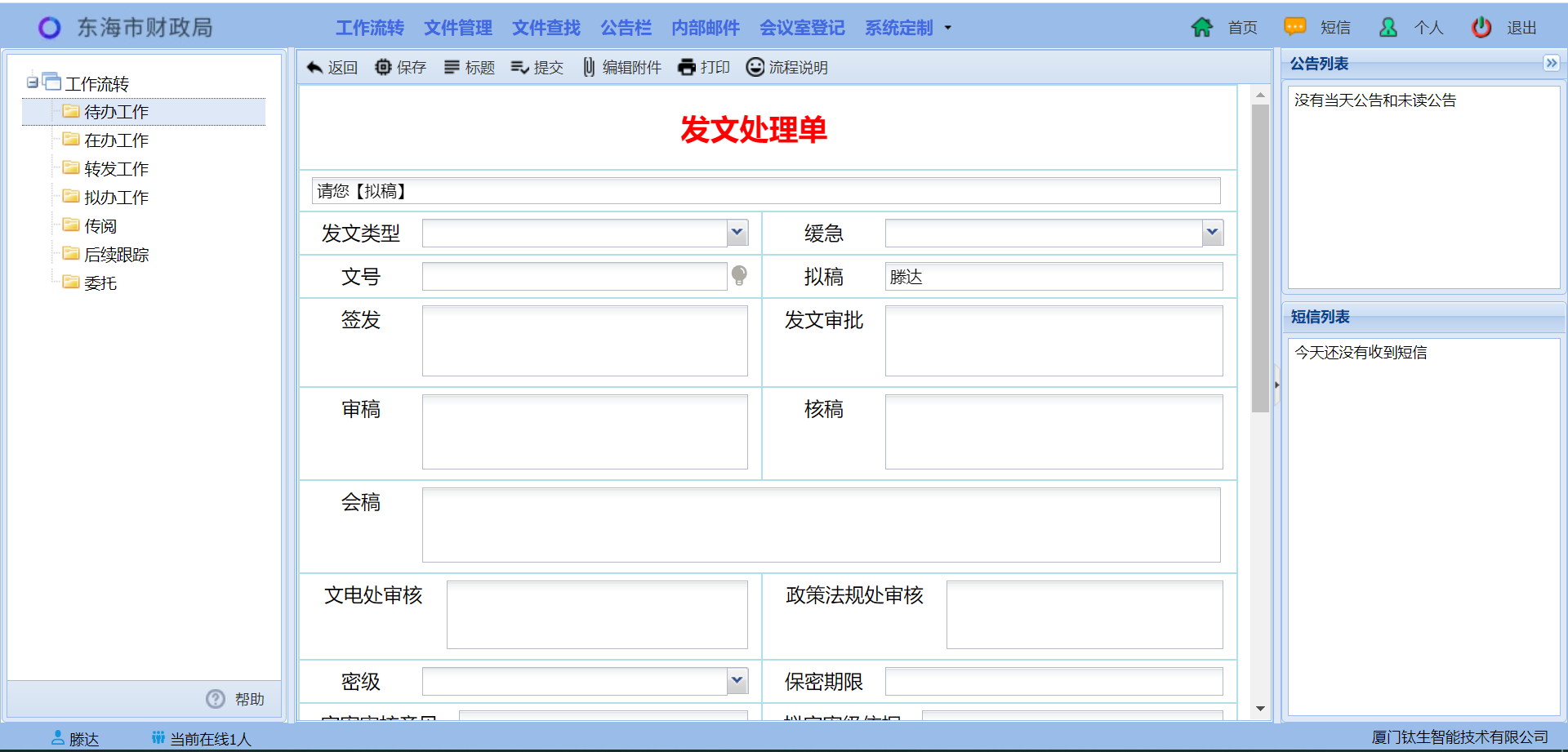The width and height of the screenshot is (1568, 752).
Task: Click the save (保存) chip icon
Action: click(383, 67)
